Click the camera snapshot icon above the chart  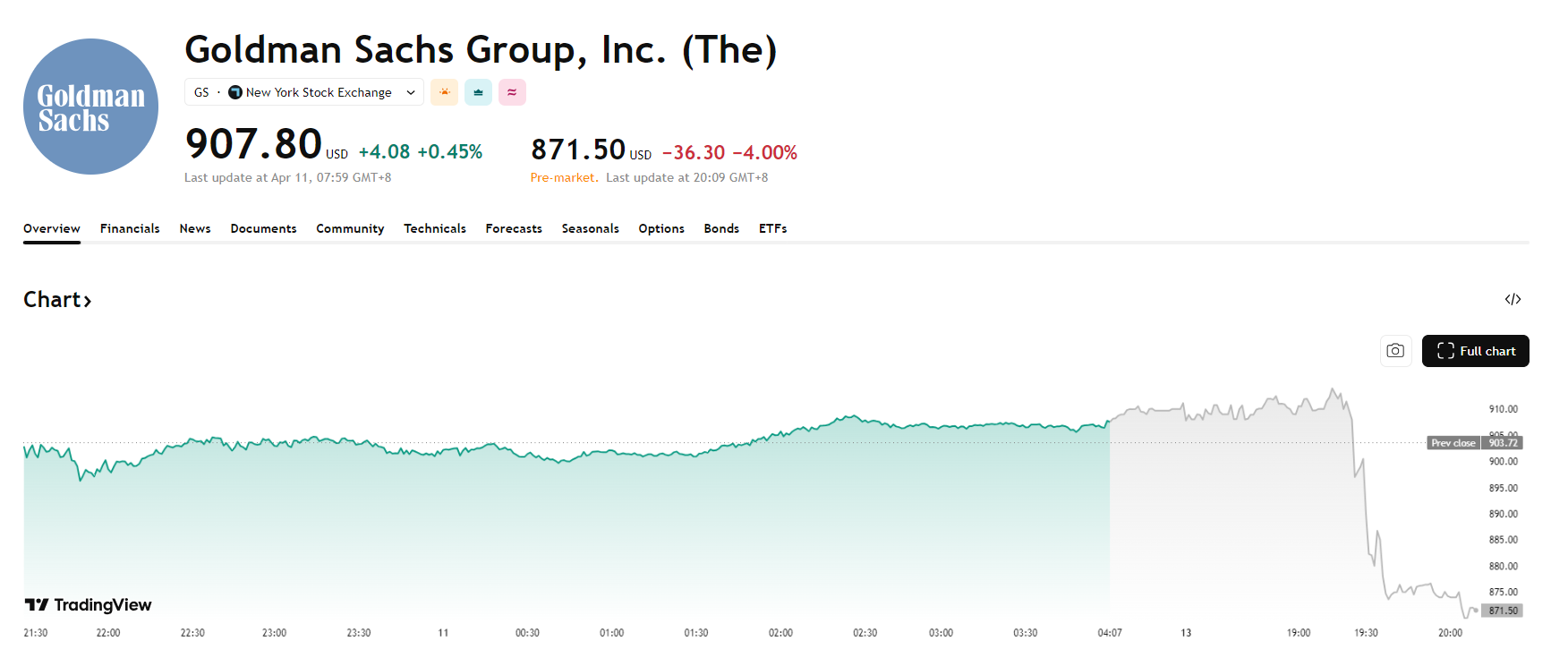[x=1395, y=350]
